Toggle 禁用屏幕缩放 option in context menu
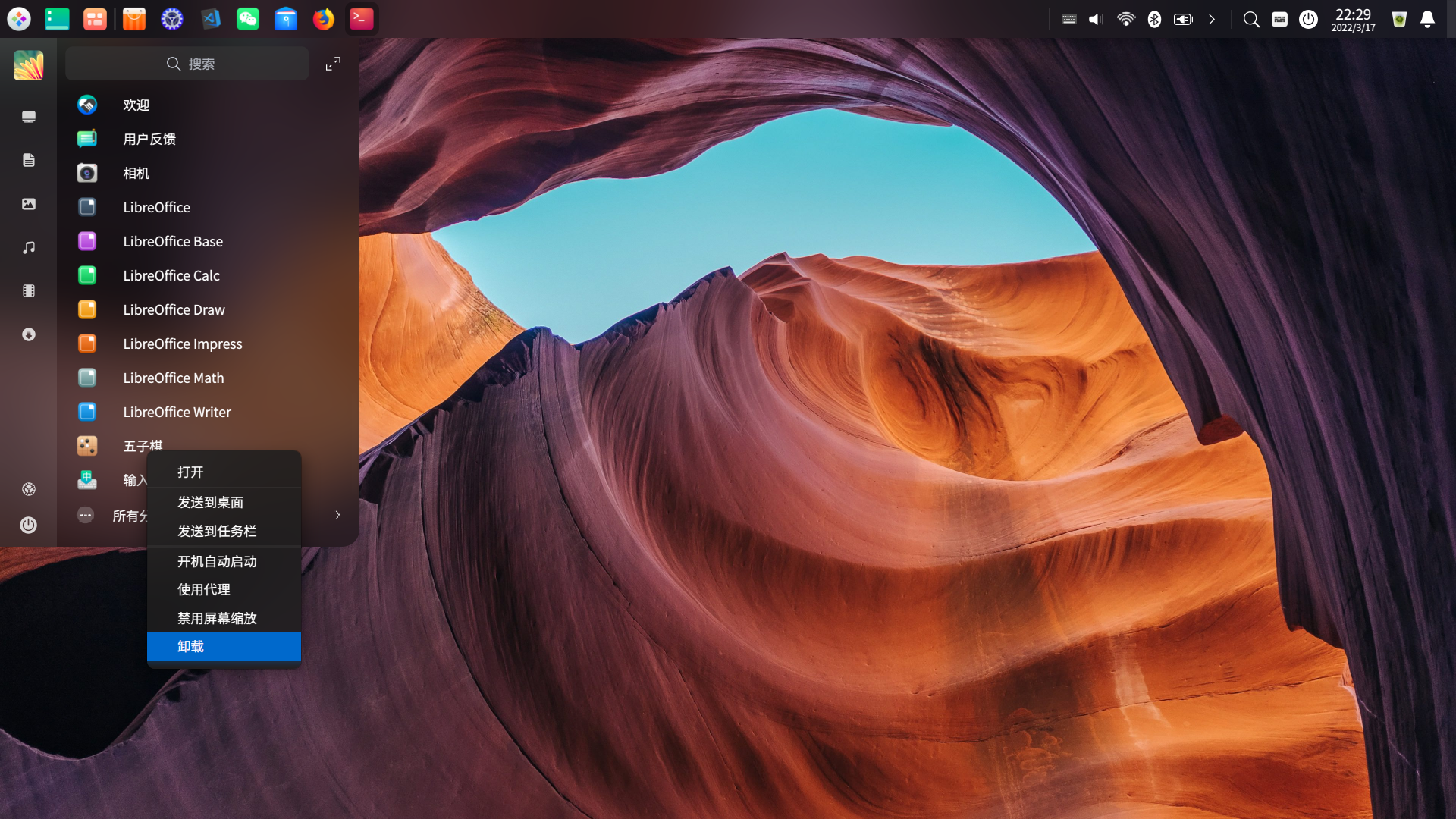Image resolution: width=1456 pixels, height=819 pixels. coord(217,618)
